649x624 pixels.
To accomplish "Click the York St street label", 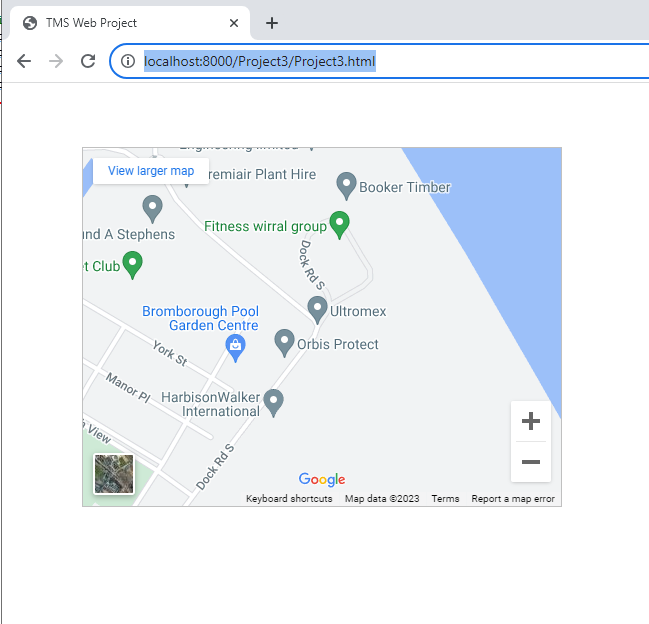I will point(170,354).
